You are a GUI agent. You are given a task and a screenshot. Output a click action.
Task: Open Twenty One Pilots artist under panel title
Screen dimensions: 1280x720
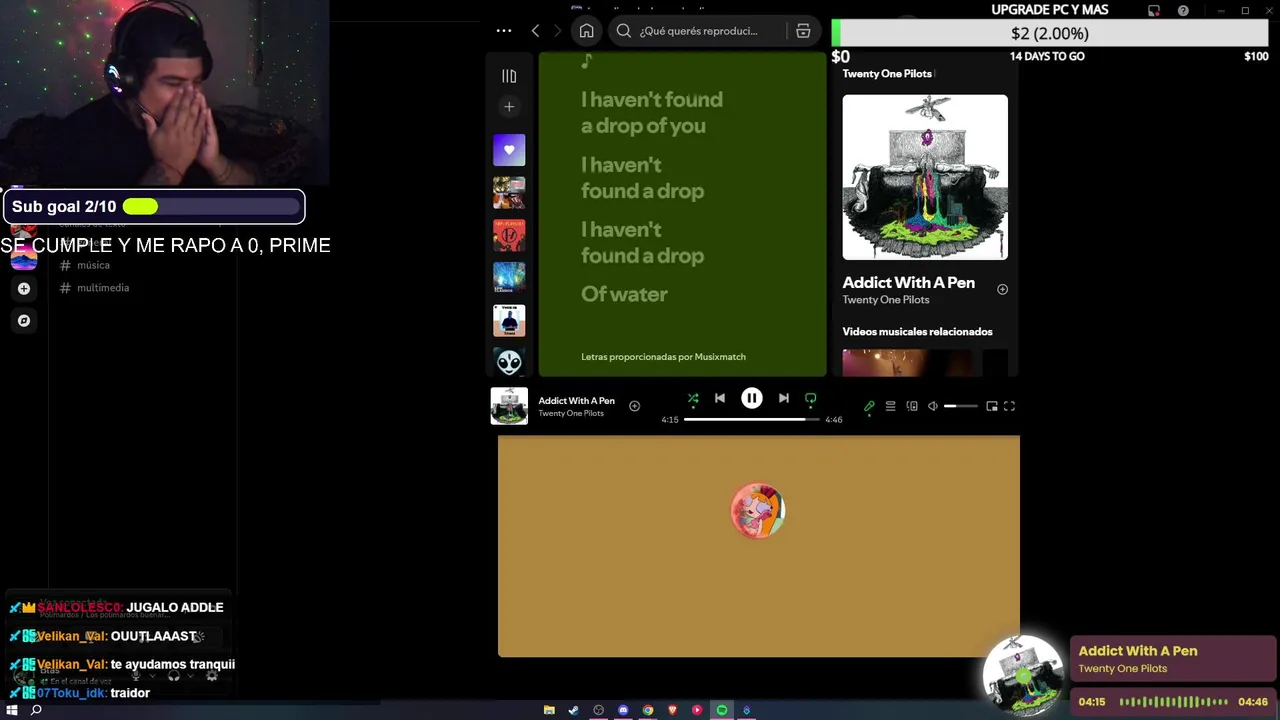pyautogui.click(x=886, y=300)
